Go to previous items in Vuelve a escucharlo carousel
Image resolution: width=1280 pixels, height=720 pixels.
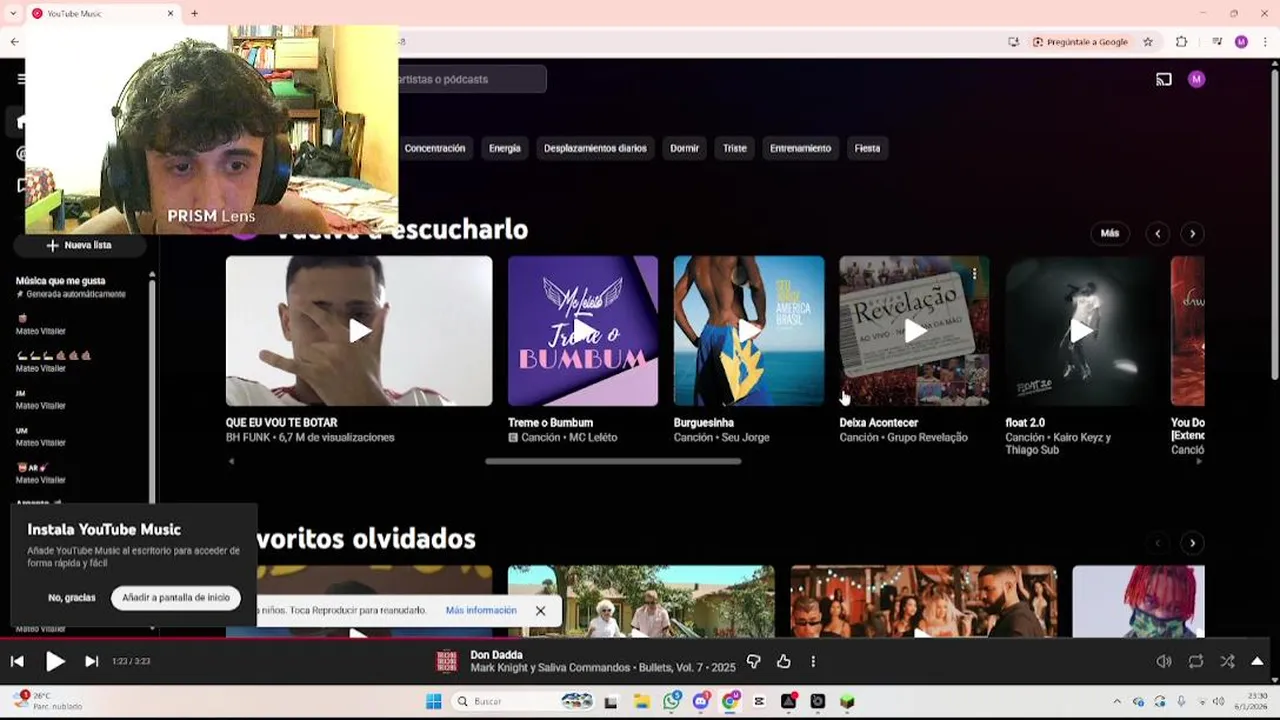tap(1157, 233)
